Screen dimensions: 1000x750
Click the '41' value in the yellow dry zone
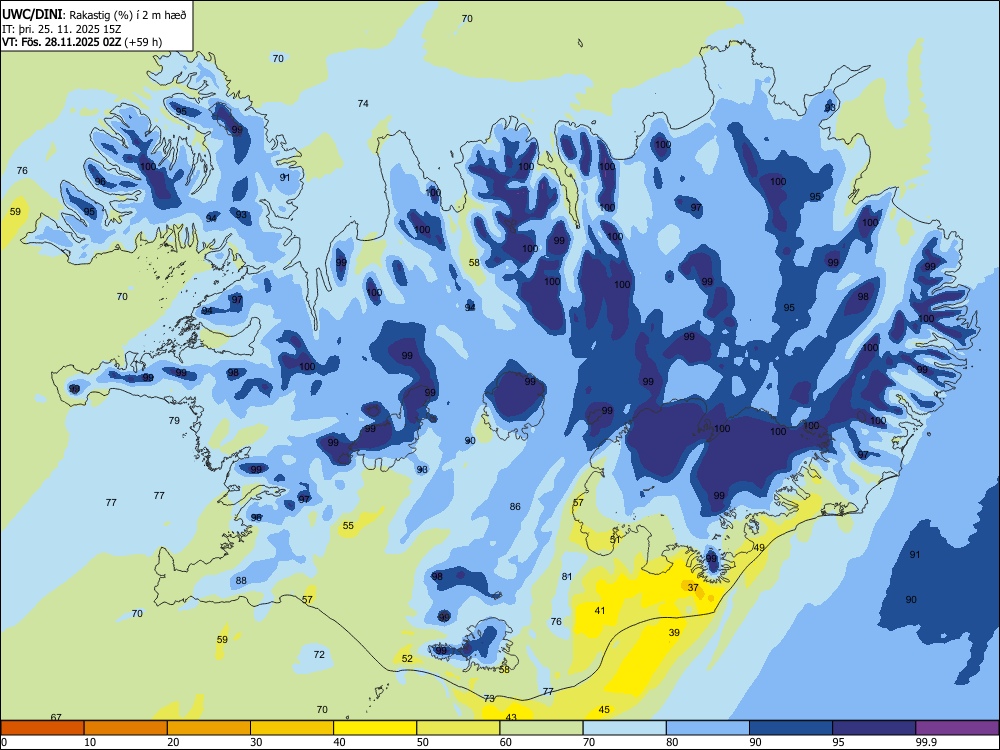[599, 610]
